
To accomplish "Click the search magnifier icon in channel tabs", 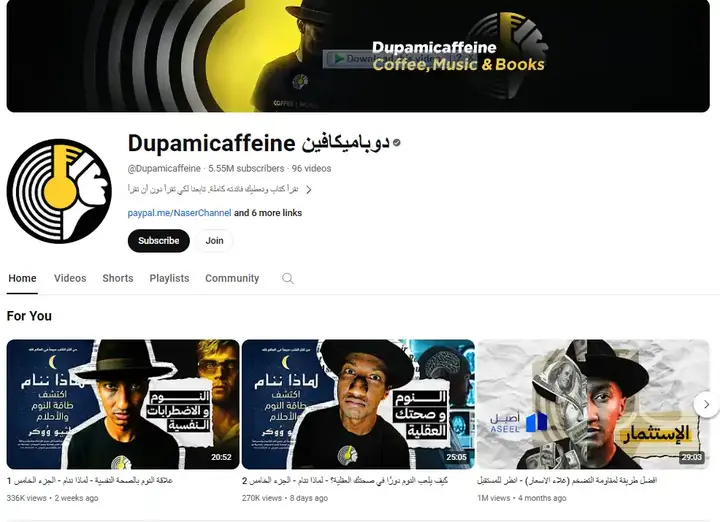I will (288, 279).
